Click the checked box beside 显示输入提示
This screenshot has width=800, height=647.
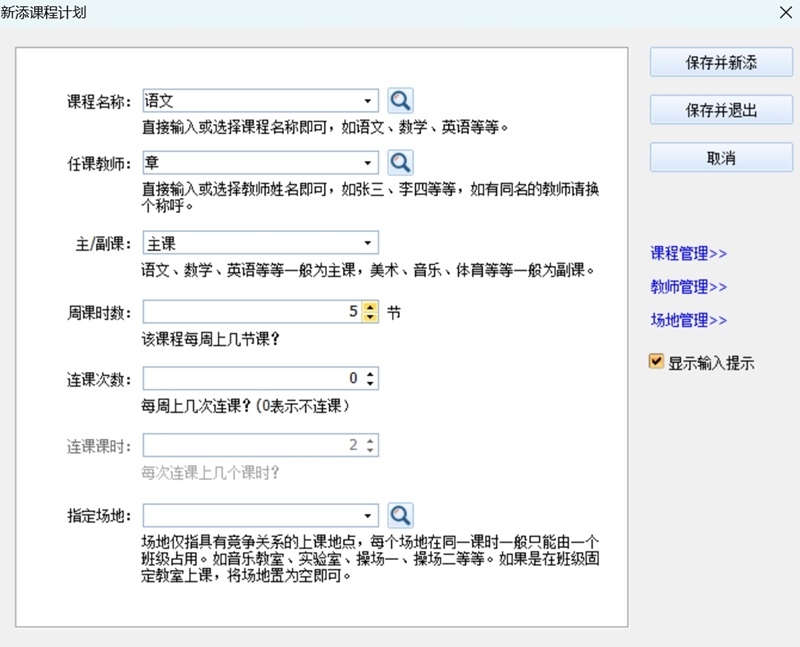click(x=656, y=362)
